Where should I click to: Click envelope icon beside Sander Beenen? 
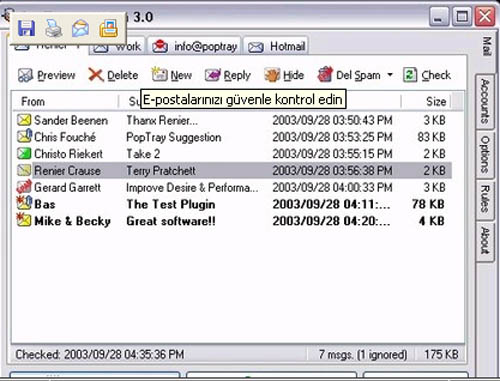[x=24, y=120]
